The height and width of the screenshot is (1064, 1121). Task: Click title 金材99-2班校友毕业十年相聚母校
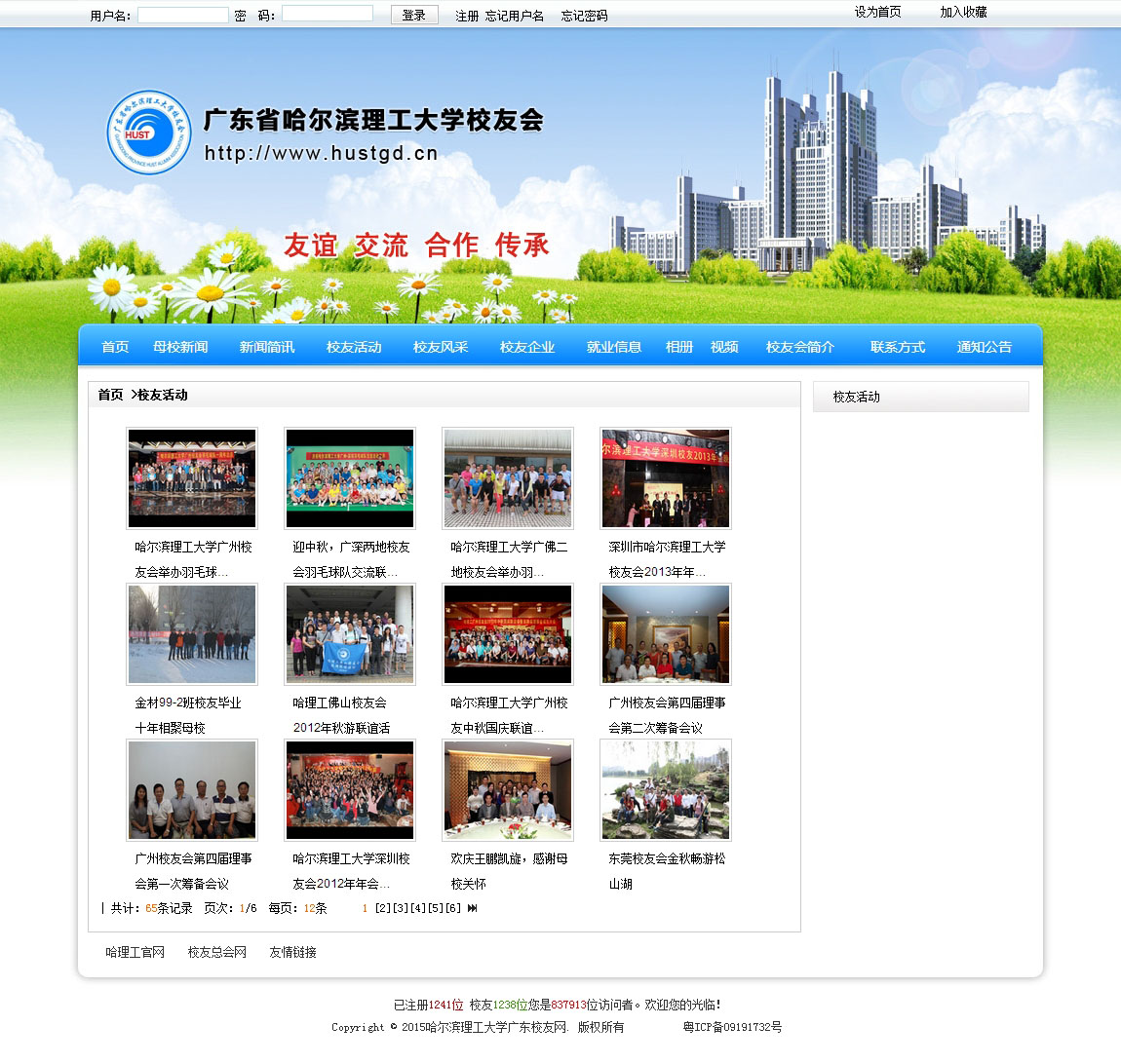(188, 715)
